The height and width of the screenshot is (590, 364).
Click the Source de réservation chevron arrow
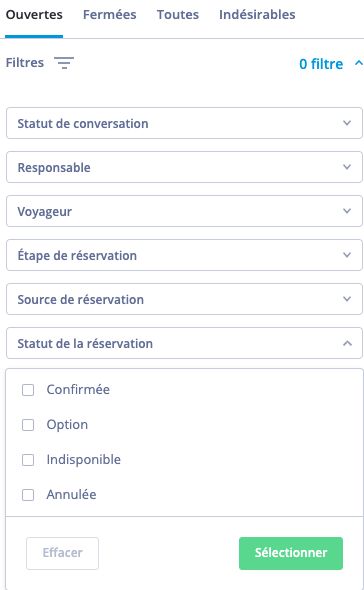coord(347,299)
